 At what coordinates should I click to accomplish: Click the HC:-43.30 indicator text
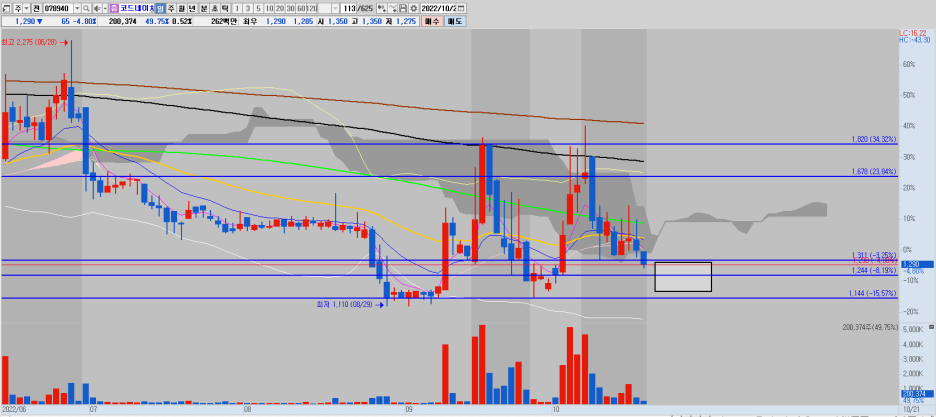click(915, 40)
